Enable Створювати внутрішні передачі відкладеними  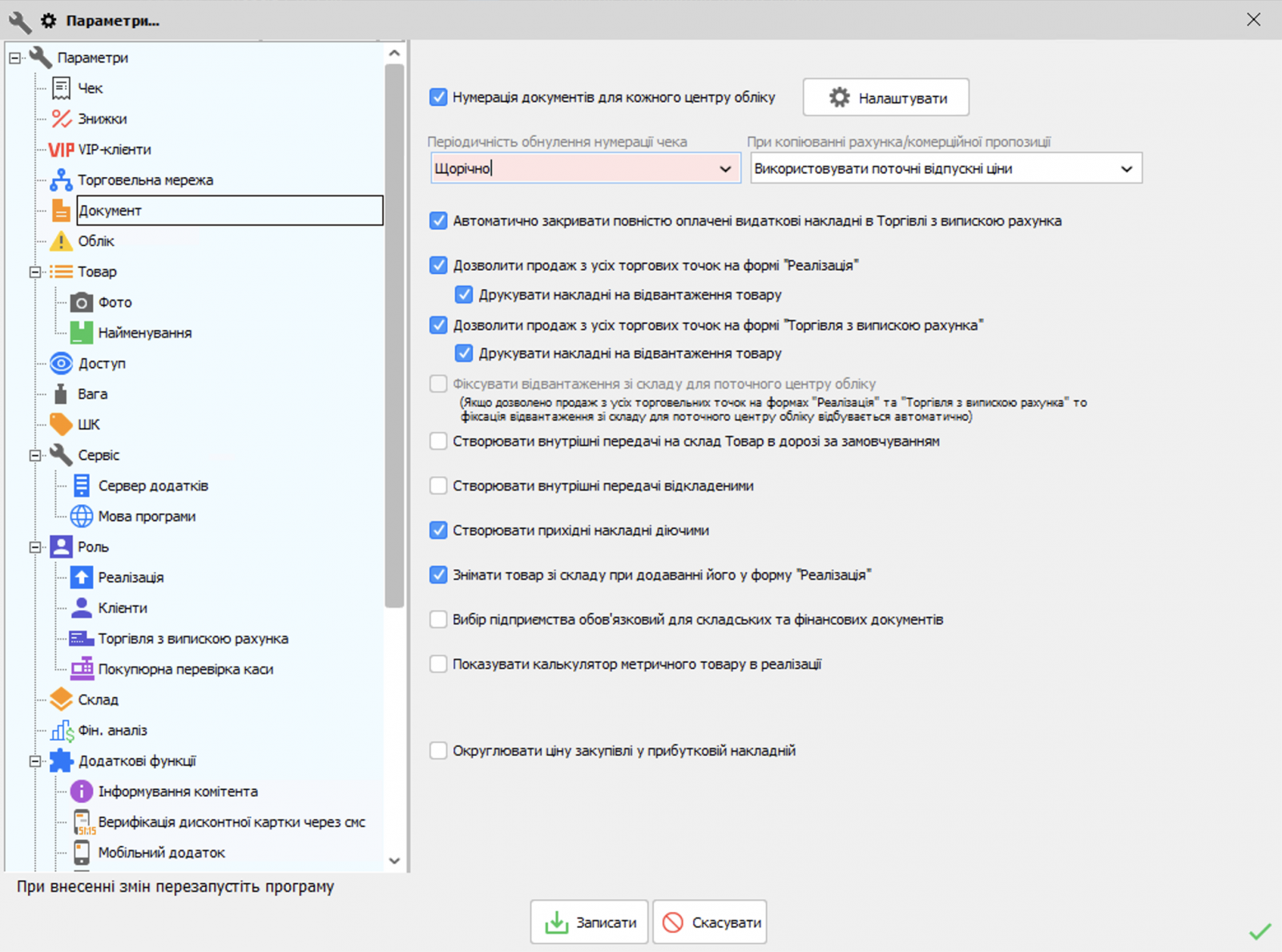coord(438,486)
